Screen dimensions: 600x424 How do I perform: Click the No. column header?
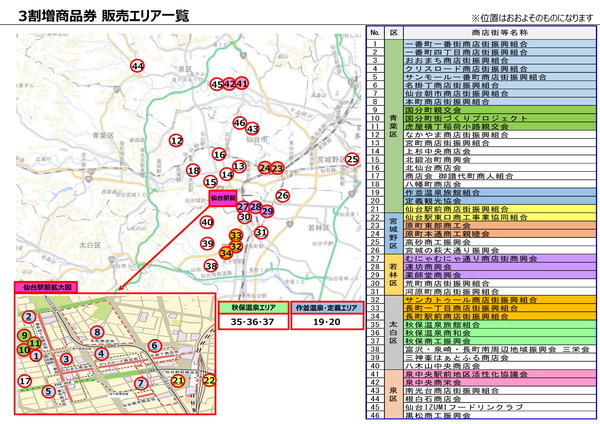coord(375,33)
